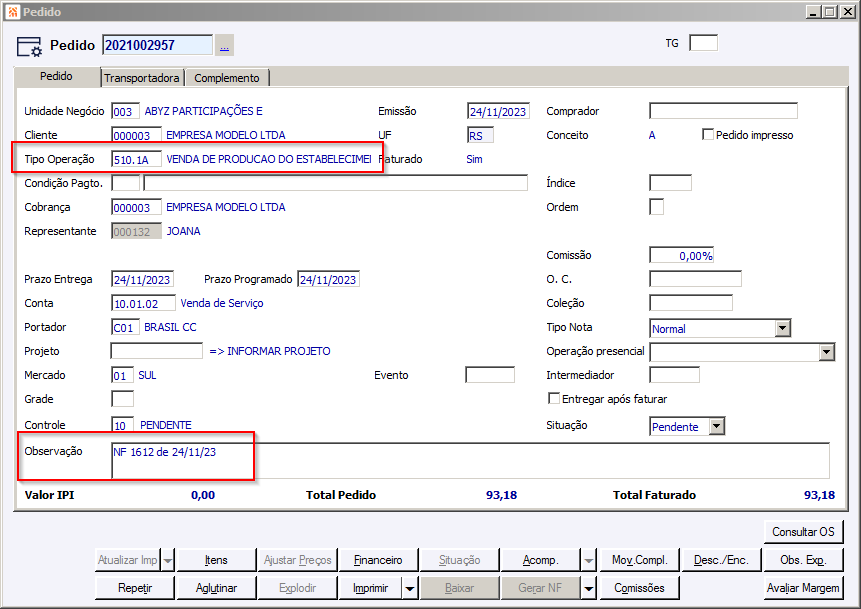This screenshot has width=861, height=609.
Task: Expand the Atualizar Imp arrow menu
Action: tap(168, 560)
